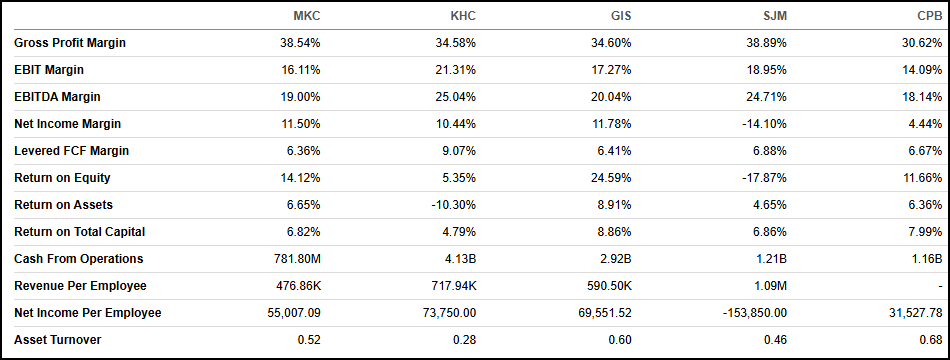Click the MKC column header
The image size is (950, 360).
307,16
